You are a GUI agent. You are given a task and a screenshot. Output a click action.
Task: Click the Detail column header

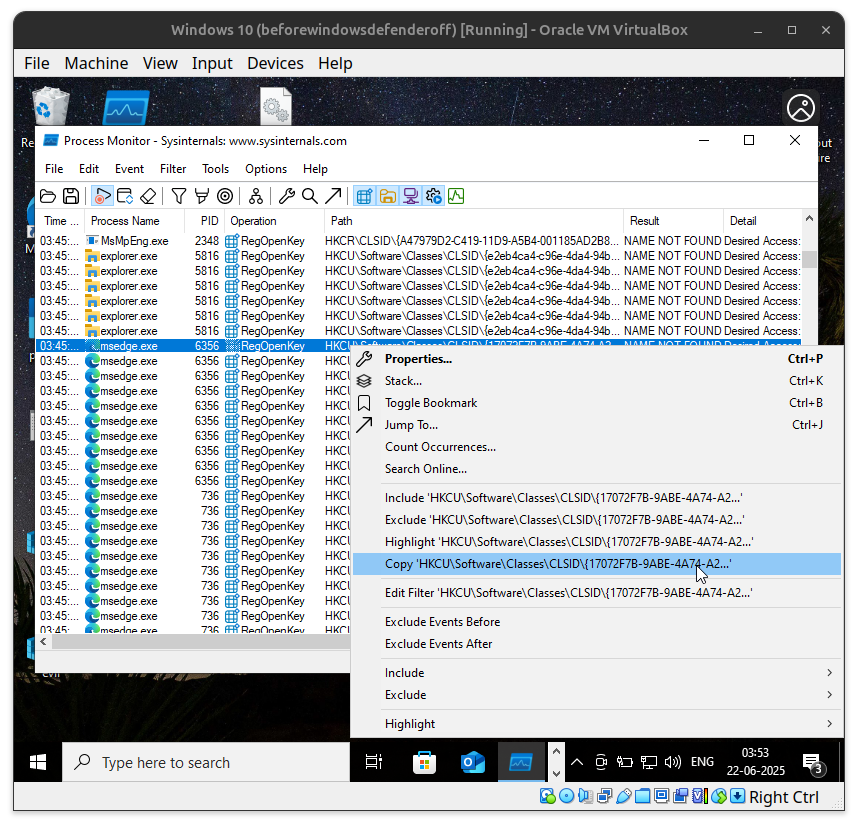(762, 221)
